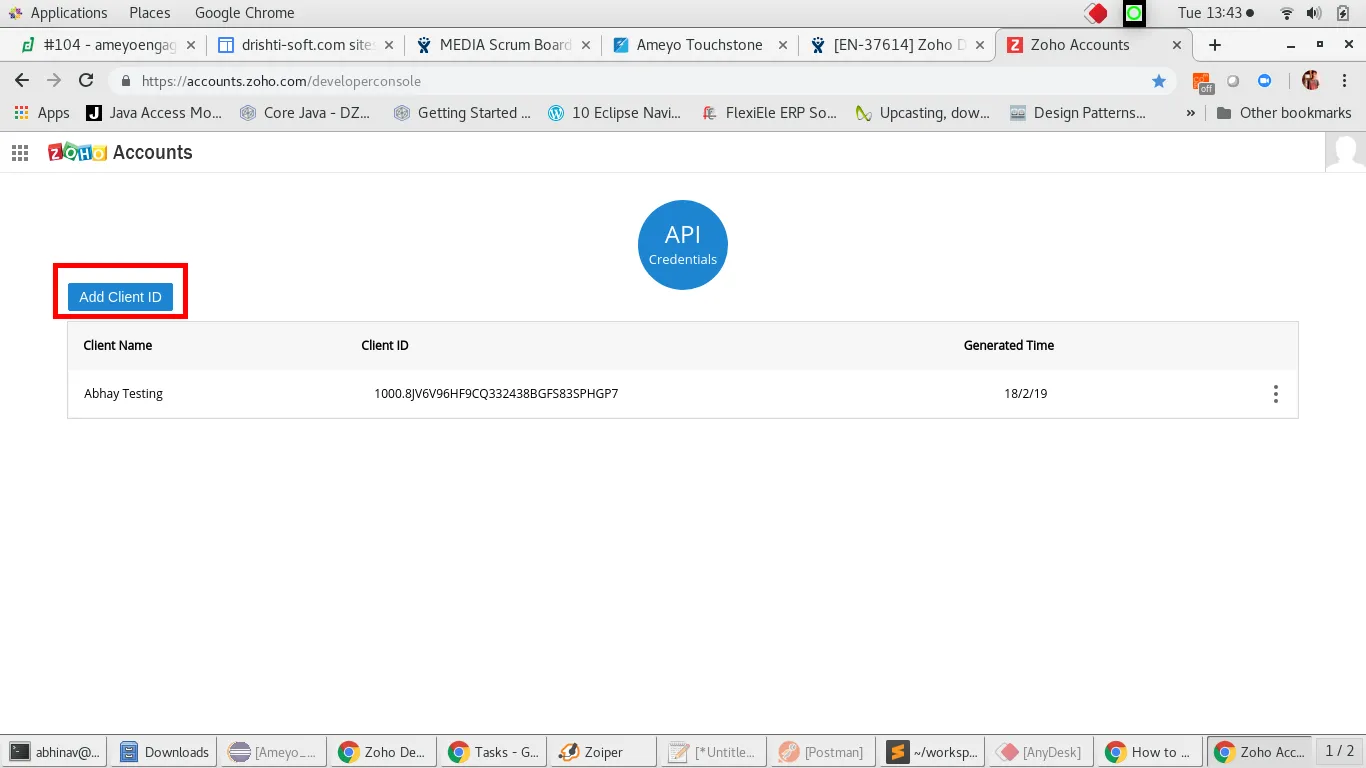Click the Client ID value 1000.8JV6V96HF9CQ332438BGFS83SPHGP7
Screen dimensions: 1366x768
[496, 394]
